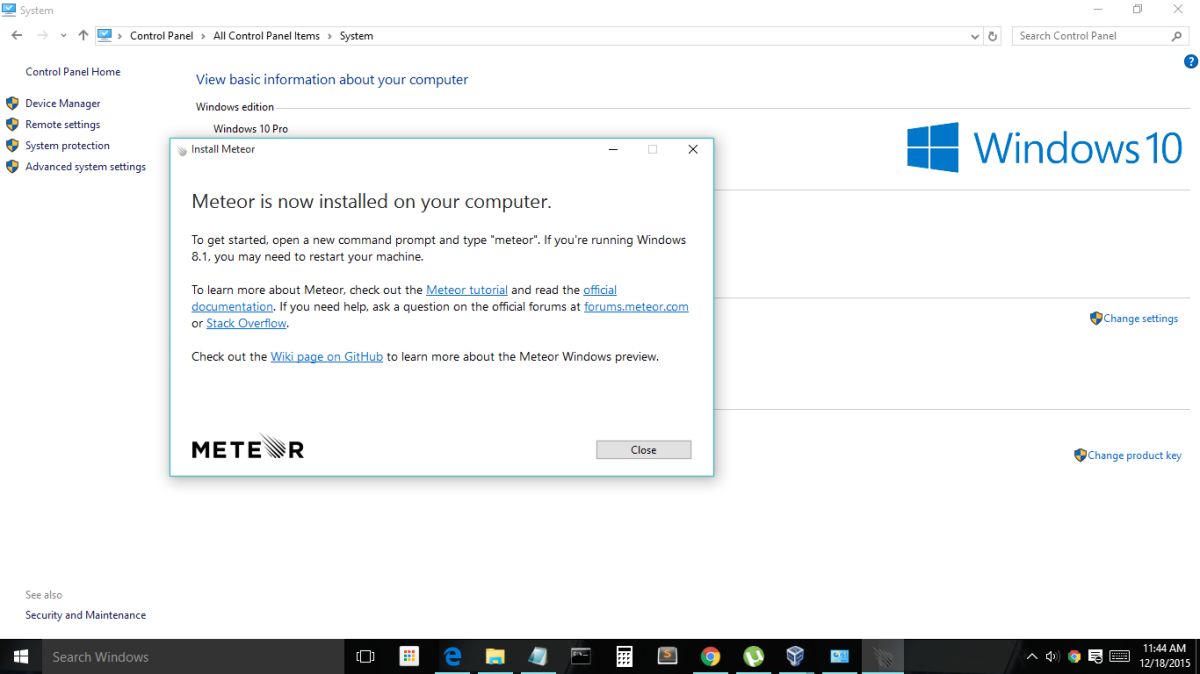Click the Chrome notification tray icon
Image resolution: width=1200 pixels, height=674 pixels.
[1074, 657]
